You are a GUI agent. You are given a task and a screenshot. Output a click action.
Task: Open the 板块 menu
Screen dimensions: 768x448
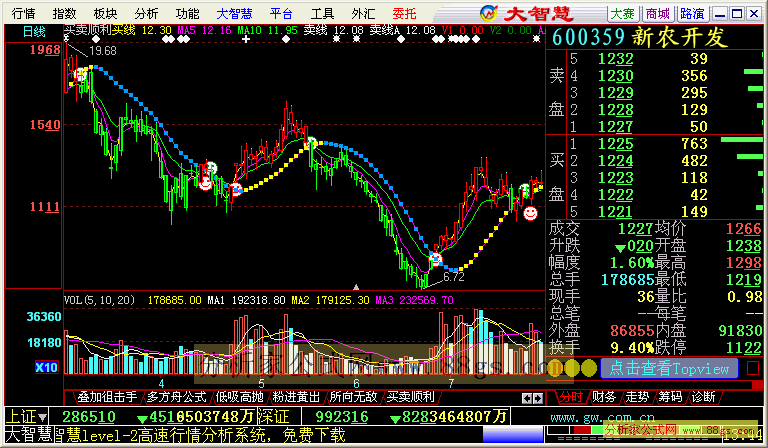click(105, 14)
